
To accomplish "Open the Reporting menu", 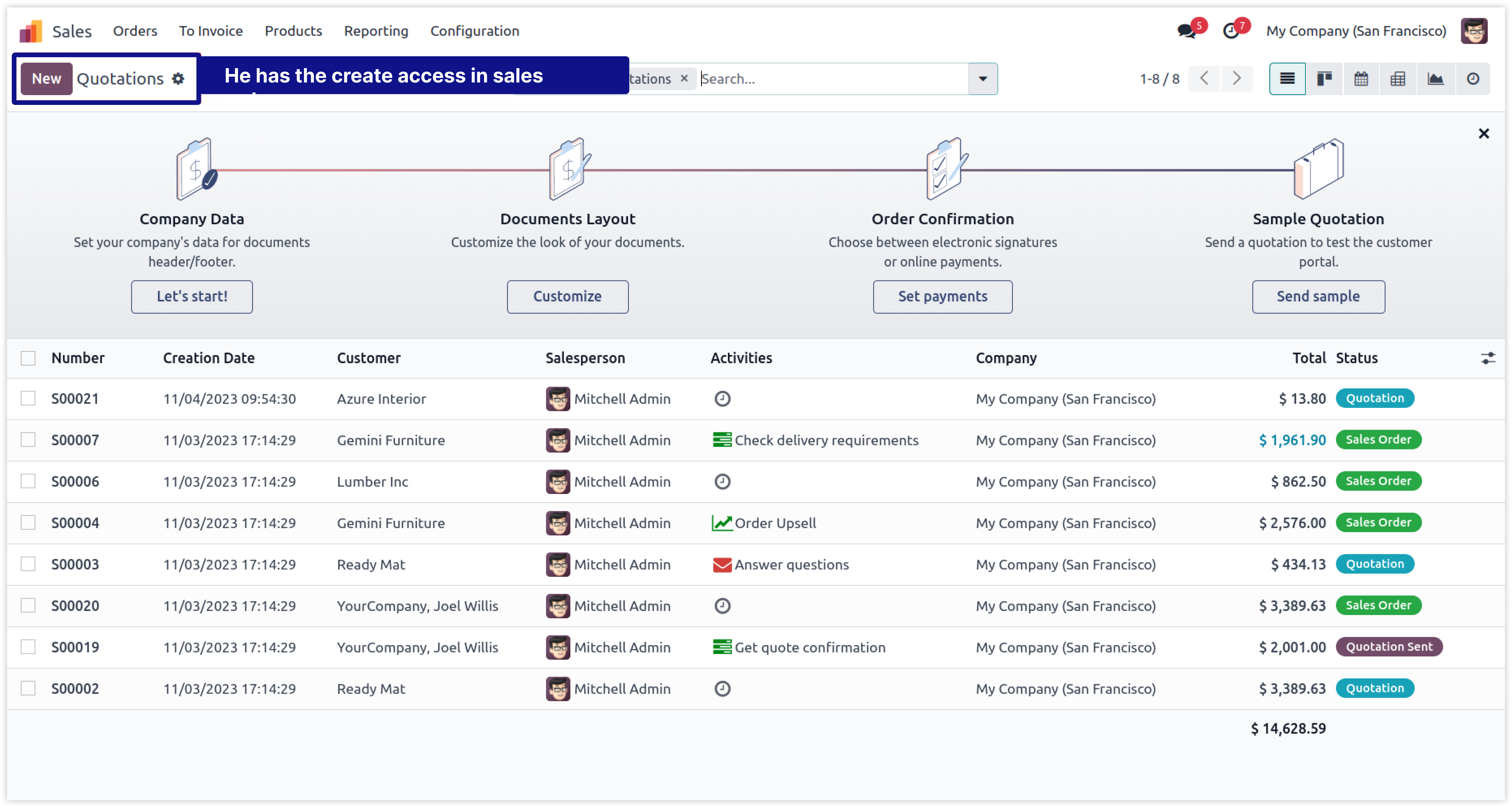I will click(x=376, y=31).
